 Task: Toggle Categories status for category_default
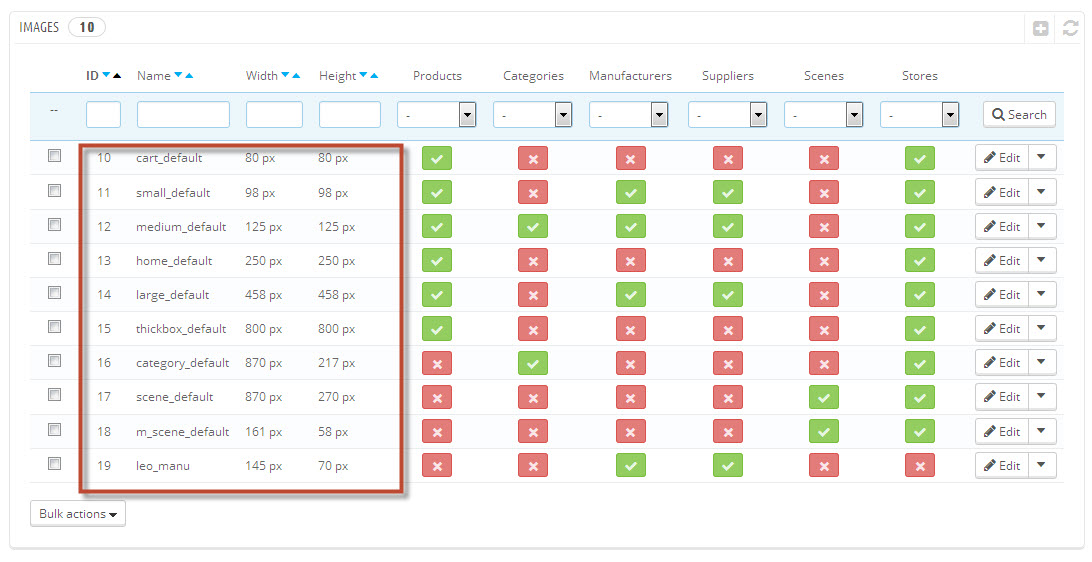533,363
